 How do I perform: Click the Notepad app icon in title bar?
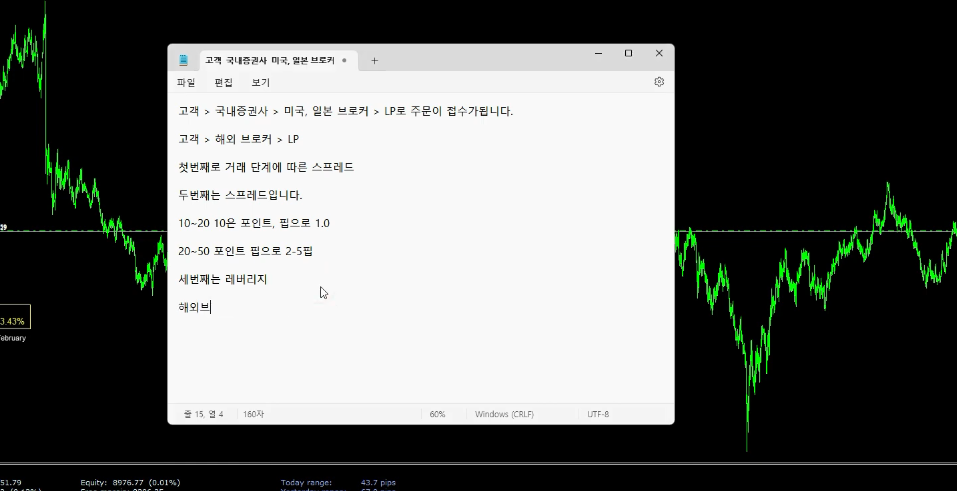point(184,60)
